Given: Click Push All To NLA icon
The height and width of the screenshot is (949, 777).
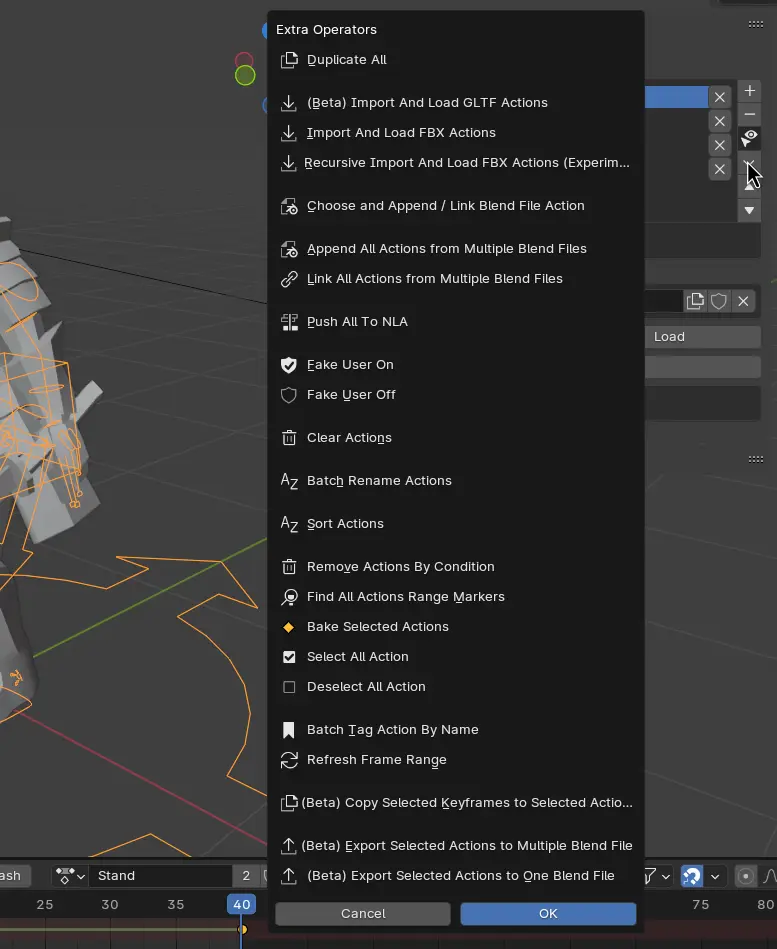Looking at the screenshot, I should tap(289, 322).
